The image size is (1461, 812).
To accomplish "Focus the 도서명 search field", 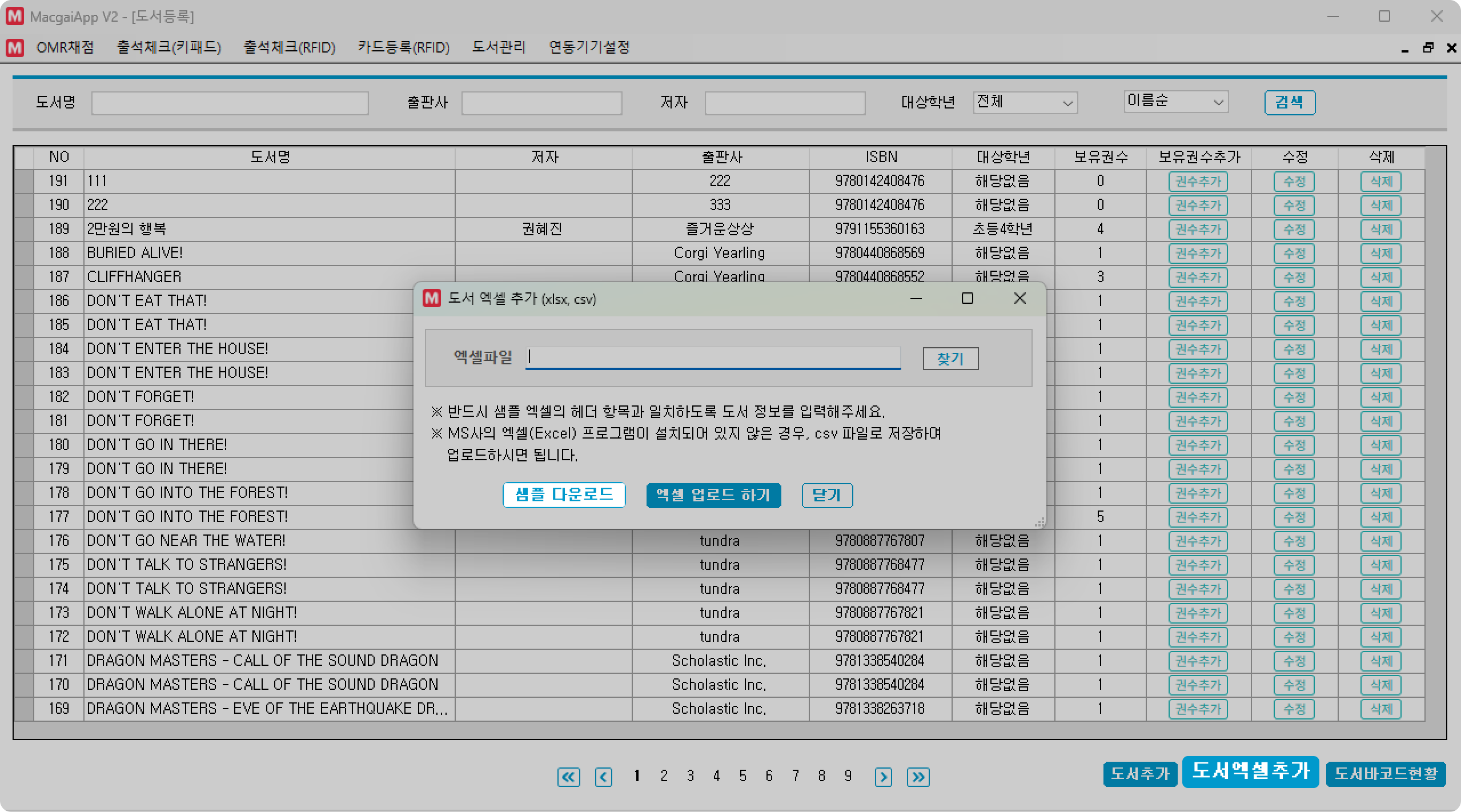I will [230, 103].
